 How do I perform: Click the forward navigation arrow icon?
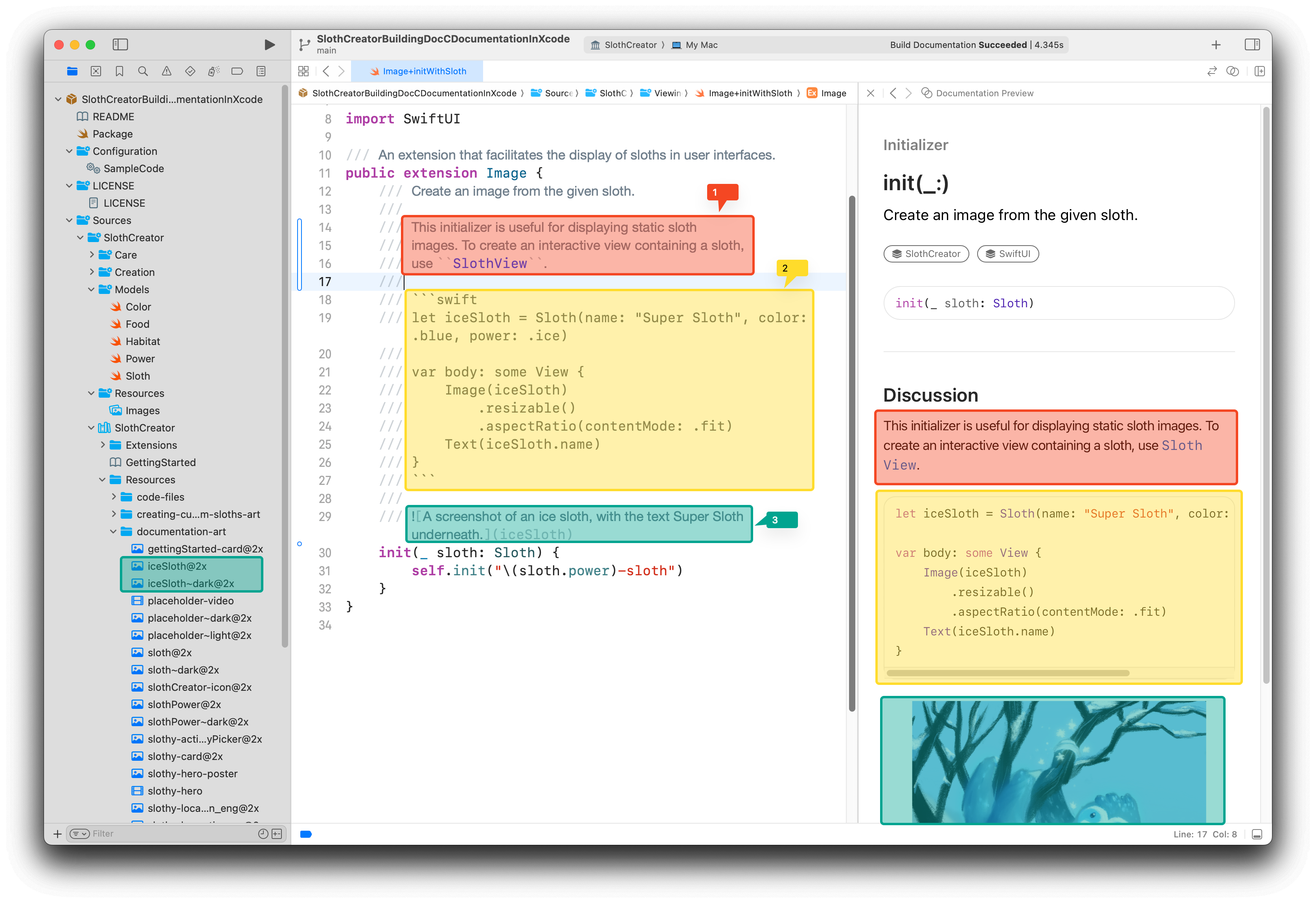[347, 71]
